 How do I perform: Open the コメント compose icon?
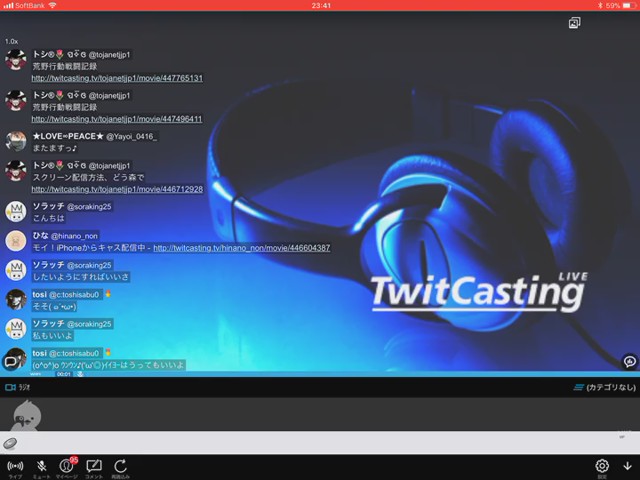click(x=94, y=466)
